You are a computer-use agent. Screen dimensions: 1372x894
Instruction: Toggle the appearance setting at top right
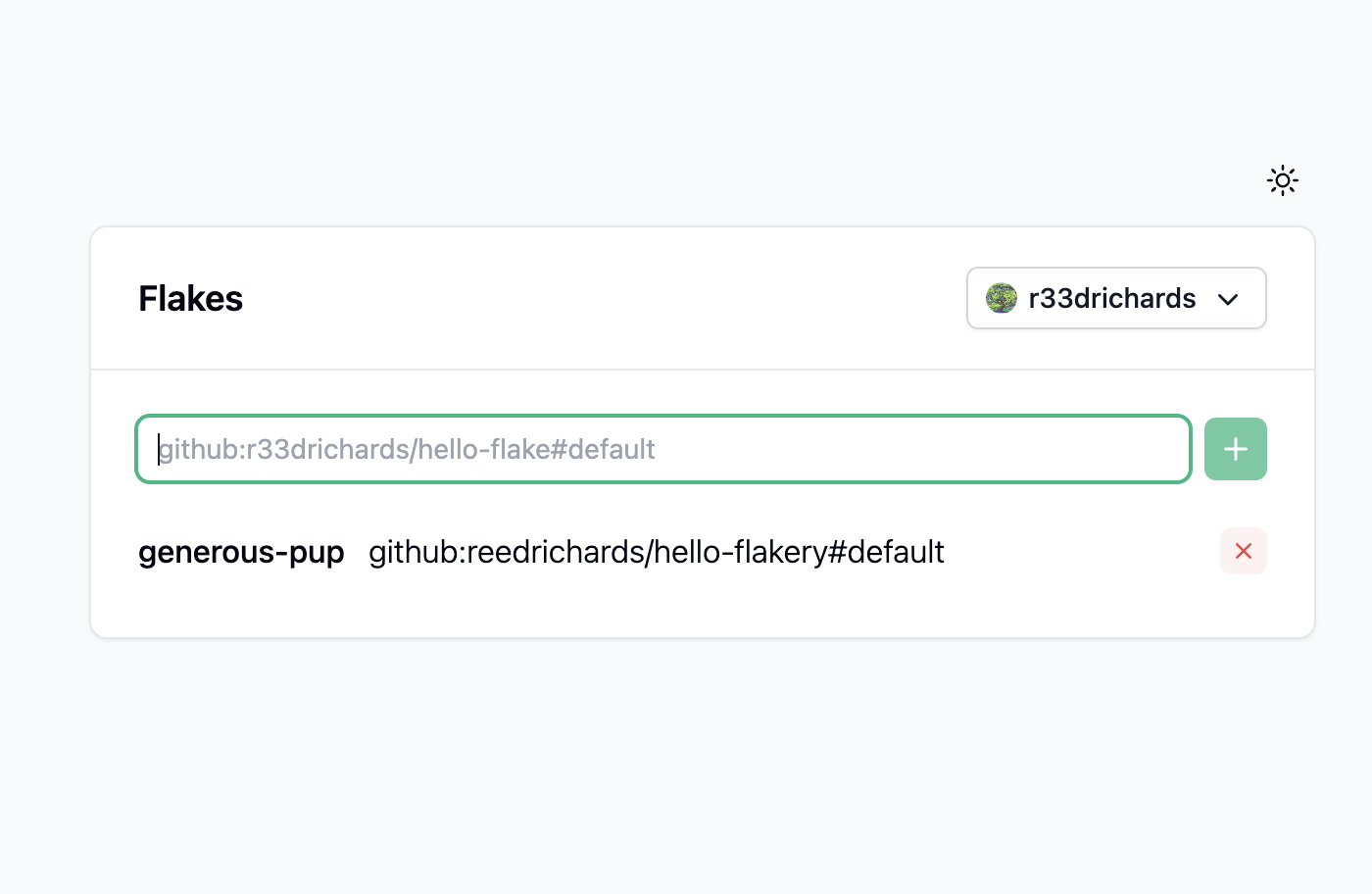(1282, 180)
